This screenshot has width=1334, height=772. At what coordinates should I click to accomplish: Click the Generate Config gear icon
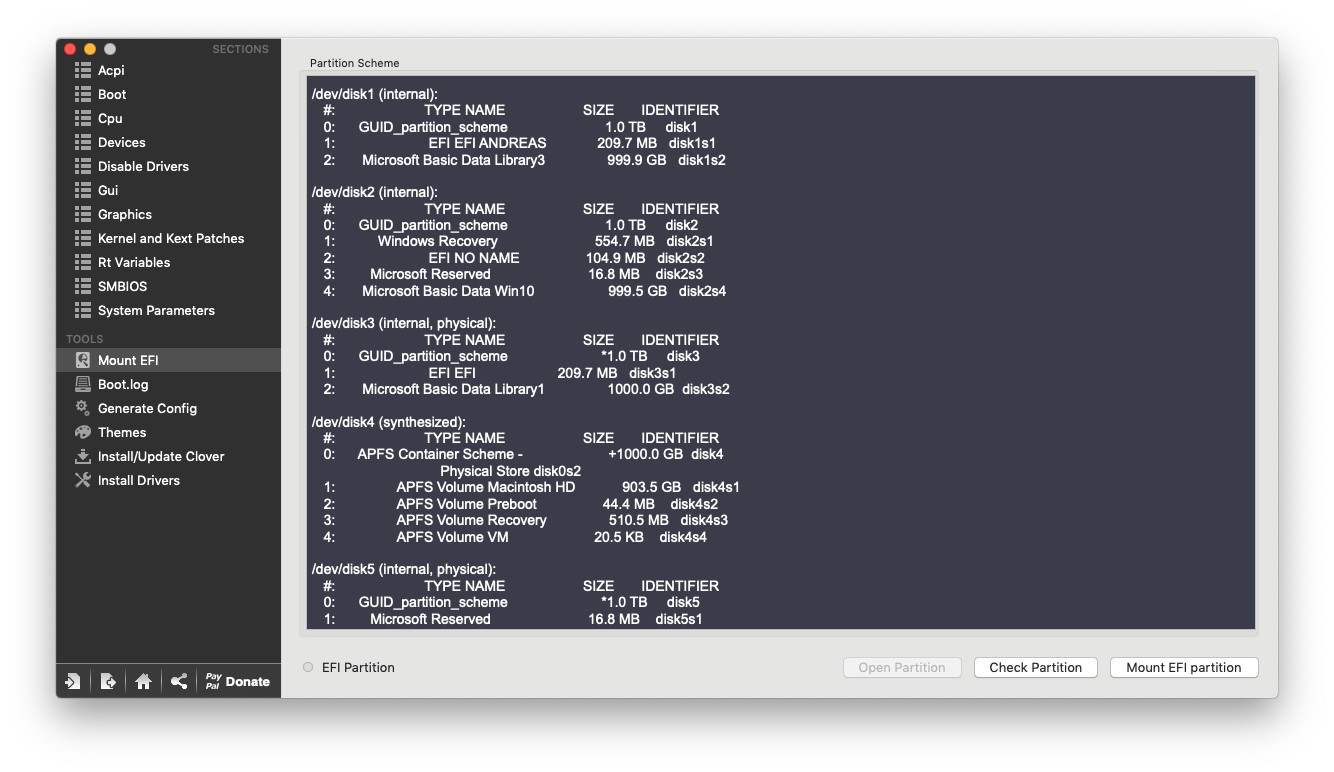point(83,408)
